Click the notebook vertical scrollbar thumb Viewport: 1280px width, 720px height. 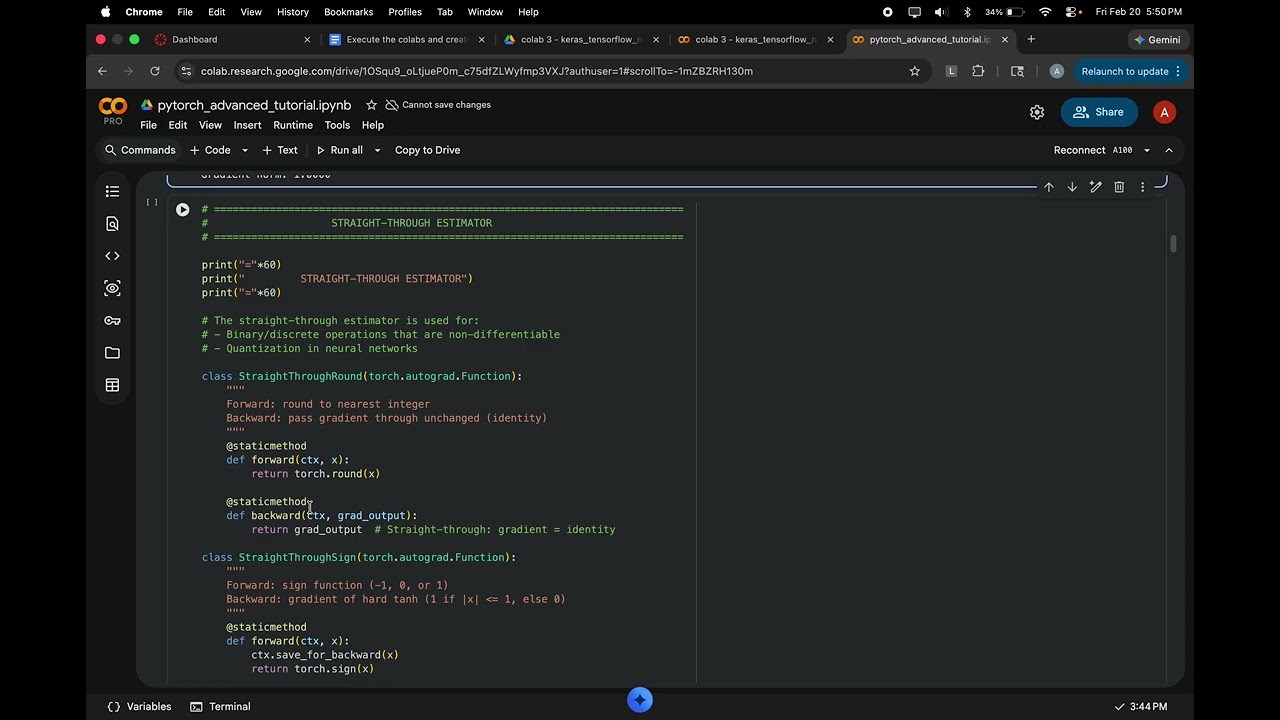pos(1173,244)
